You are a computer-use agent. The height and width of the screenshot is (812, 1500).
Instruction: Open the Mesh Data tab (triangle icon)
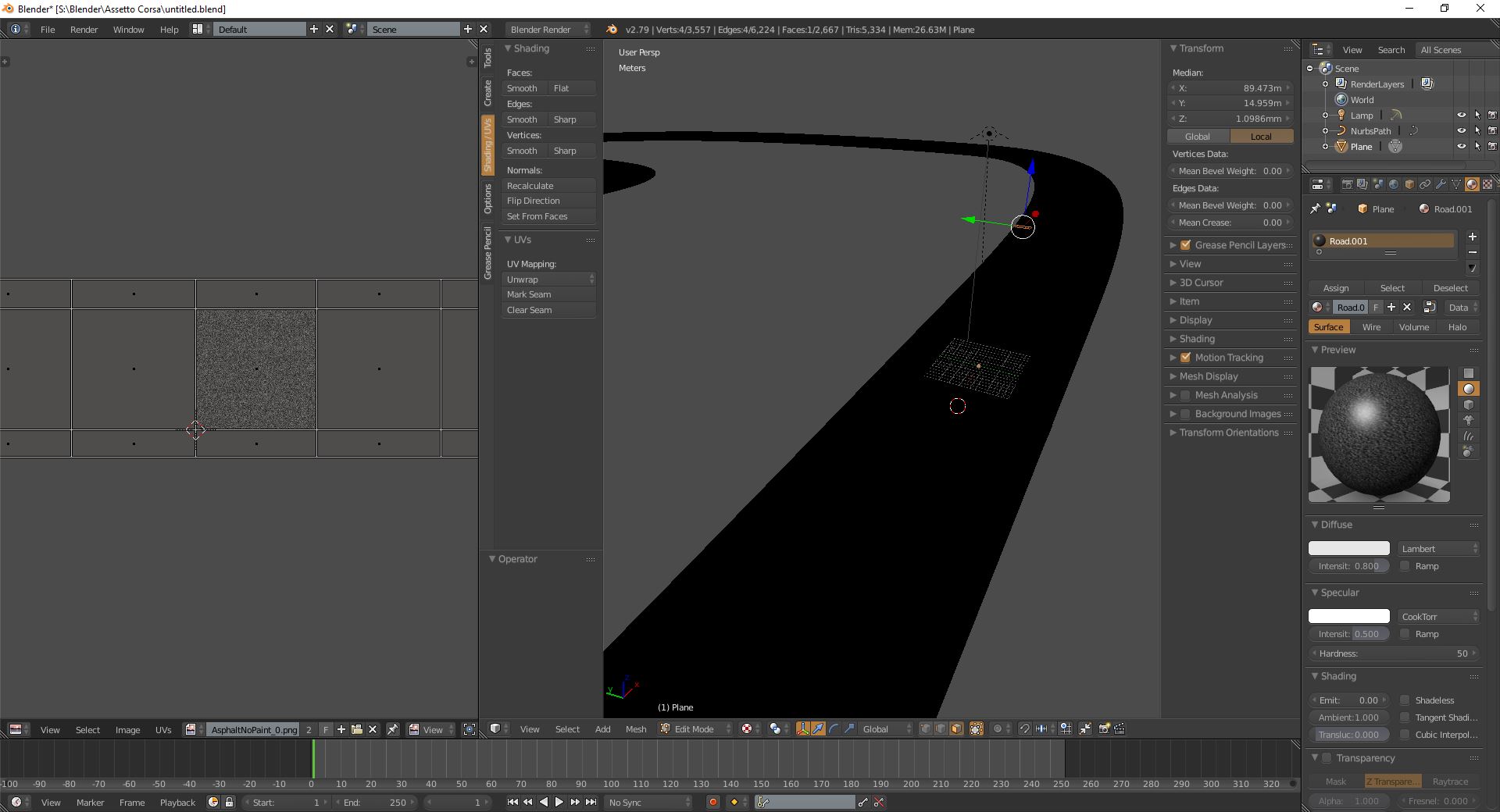pyautogui.click(x=1456, y=185)
